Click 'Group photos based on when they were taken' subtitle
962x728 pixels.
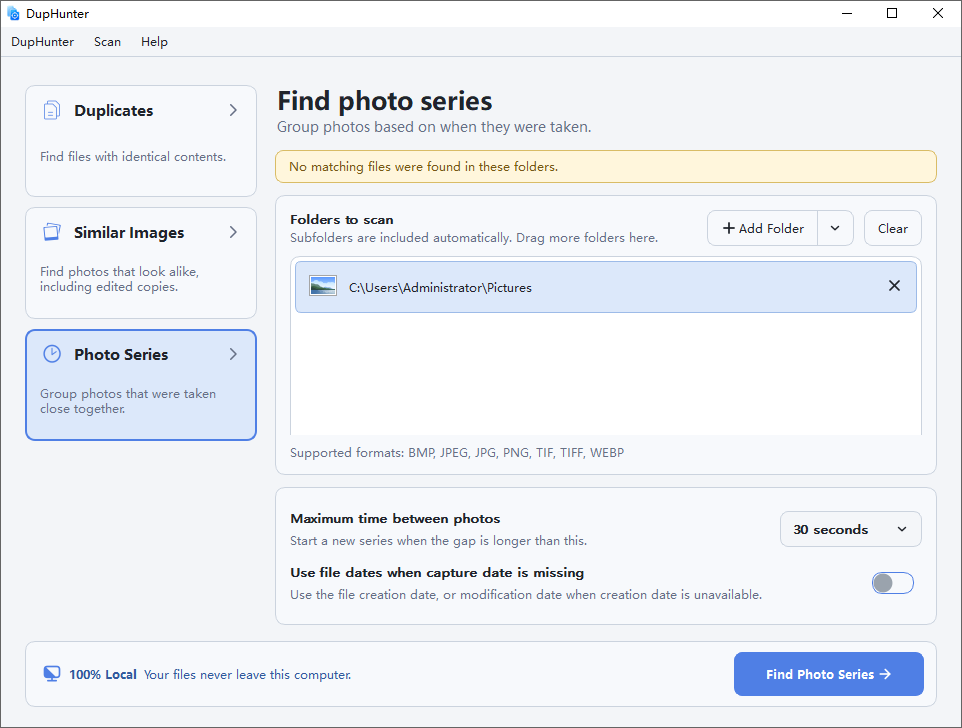click(434, 127)
